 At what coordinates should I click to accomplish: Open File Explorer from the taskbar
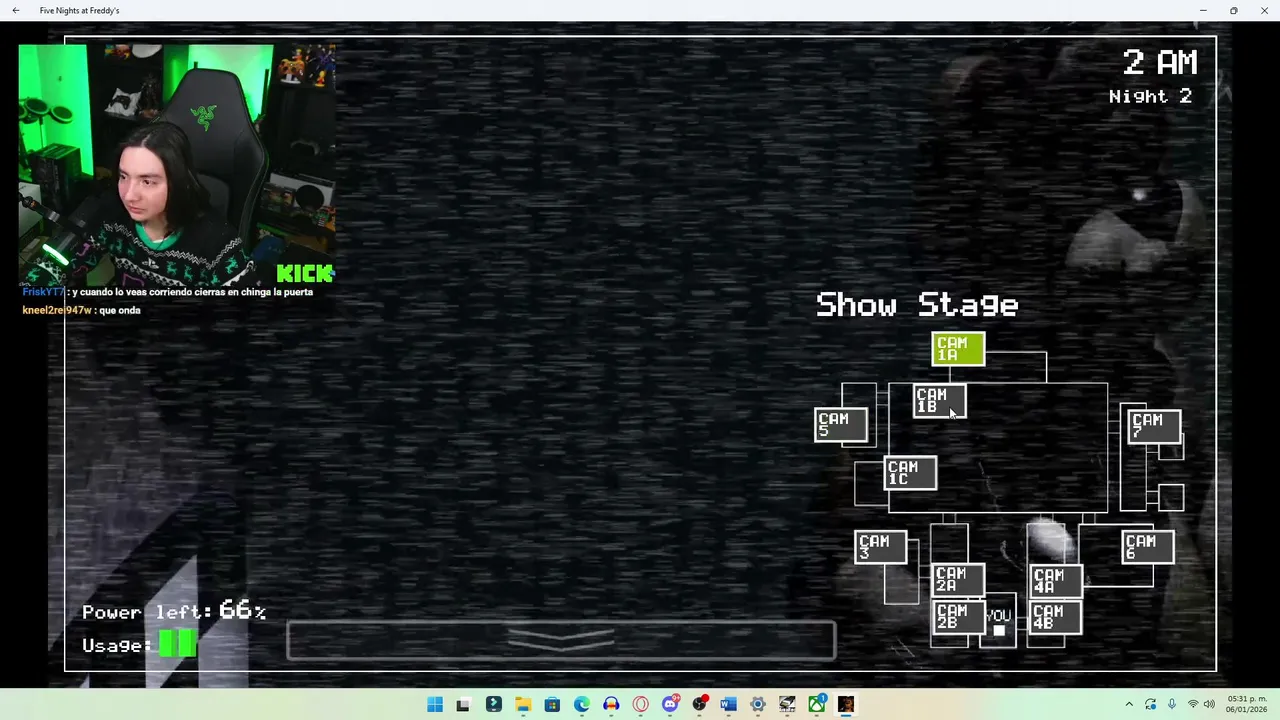tap(523, 705)
